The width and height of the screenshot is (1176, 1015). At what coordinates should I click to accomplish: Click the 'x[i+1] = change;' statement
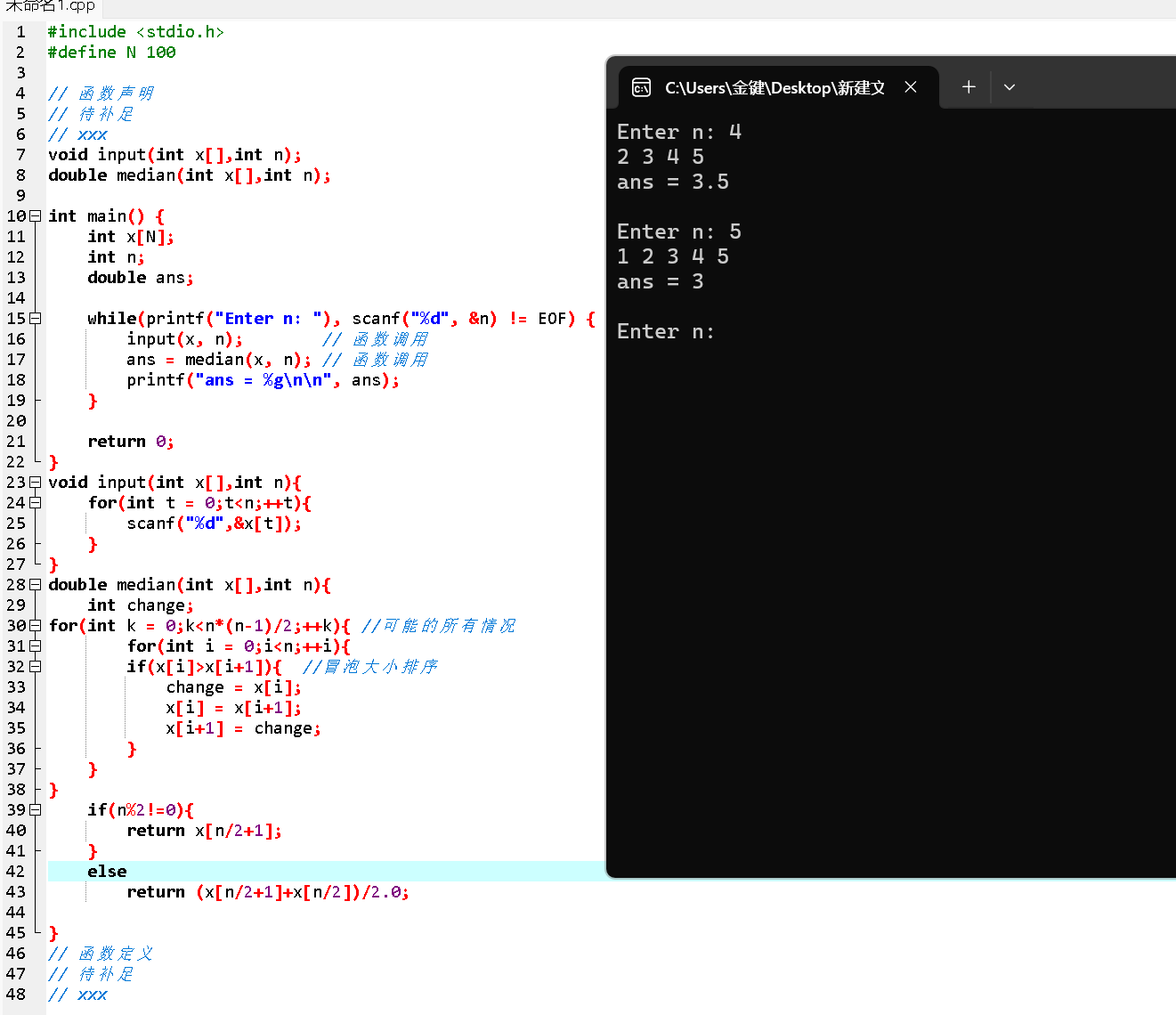[244, 728]
